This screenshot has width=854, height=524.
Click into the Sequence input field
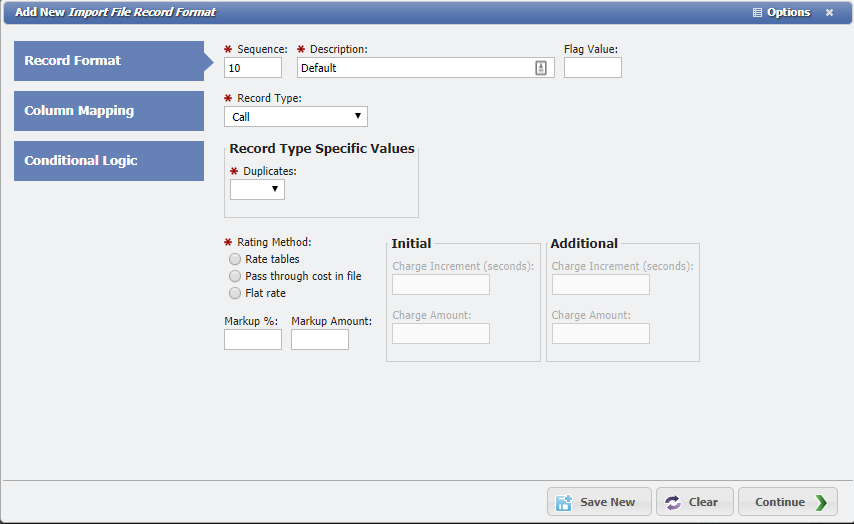(x=253, y=68)
